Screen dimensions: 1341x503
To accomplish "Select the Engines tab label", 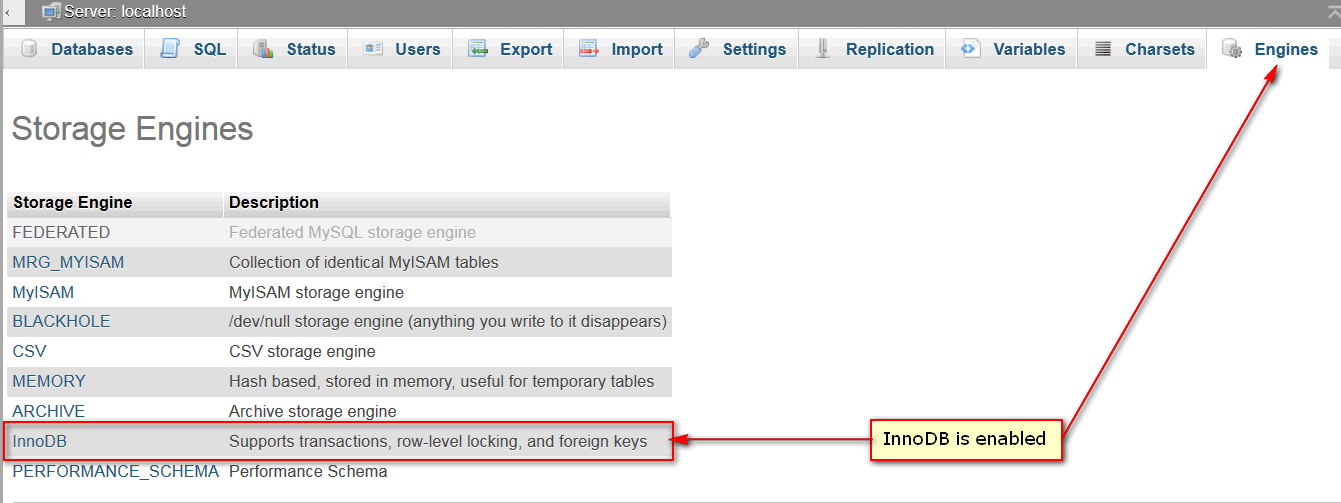I will pyautogui.click(x=1286, y=49).
